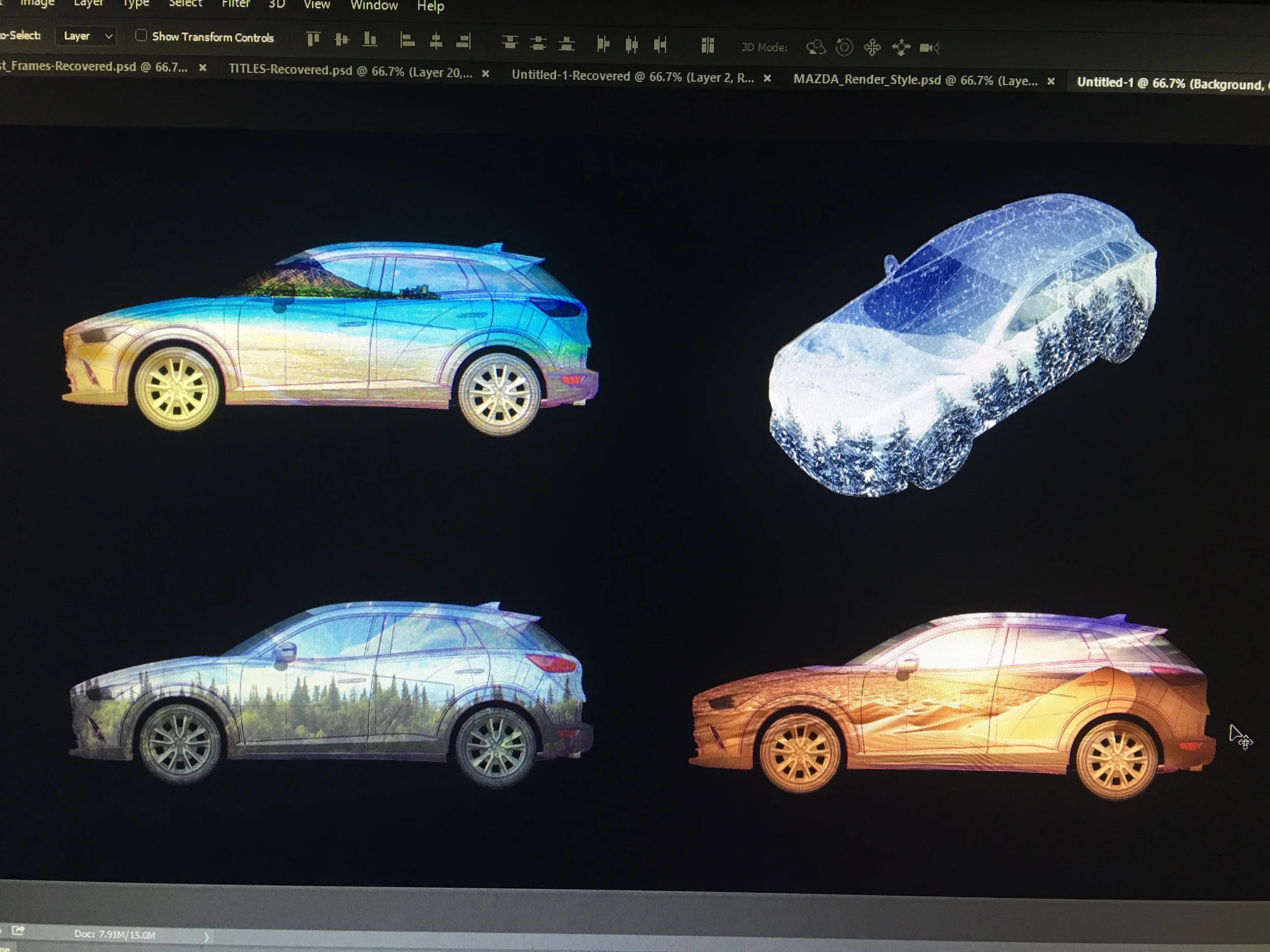Screen dimensions: 1270x952
Task: Click Auto-Align Layers icon
Action: [x=707, y=45]
